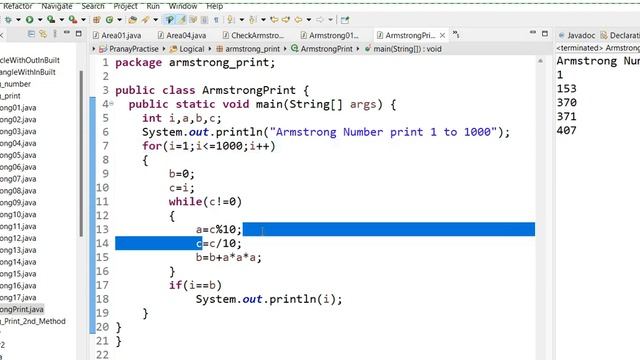Click armstrong_print breadcrumb segment
640x360 pixels.
tap(248, 49)
